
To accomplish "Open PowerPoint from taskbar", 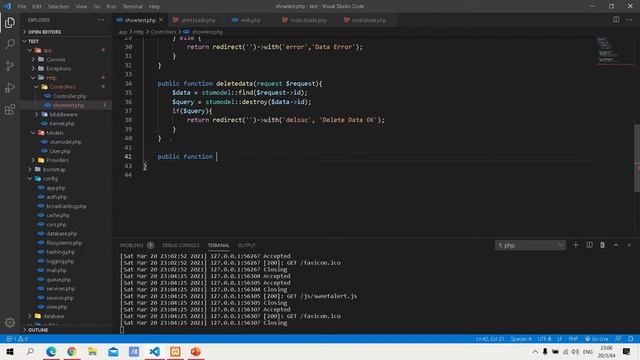I will point(196,351).
